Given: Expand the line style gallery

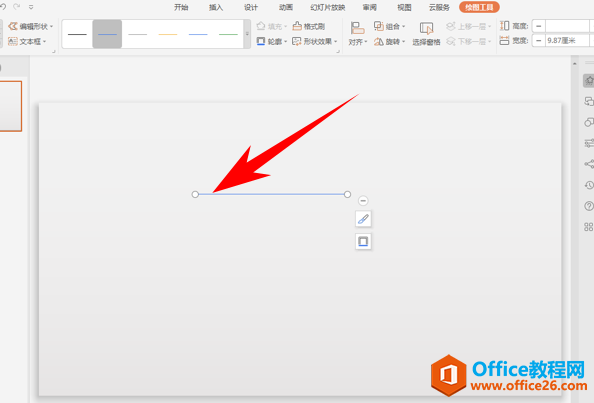Looking at the screenshot, I should [247, 34].
